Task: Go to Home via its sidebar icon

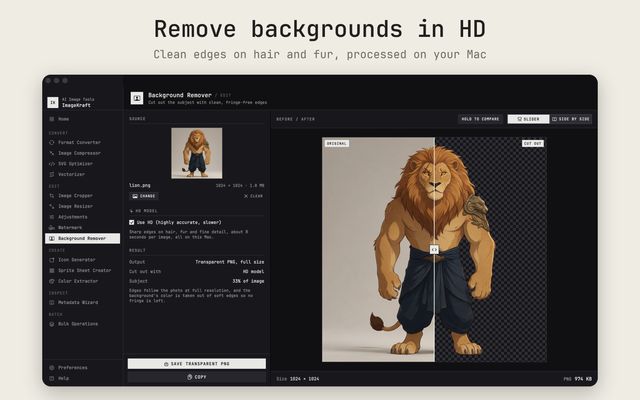Action: coord(52,119)
